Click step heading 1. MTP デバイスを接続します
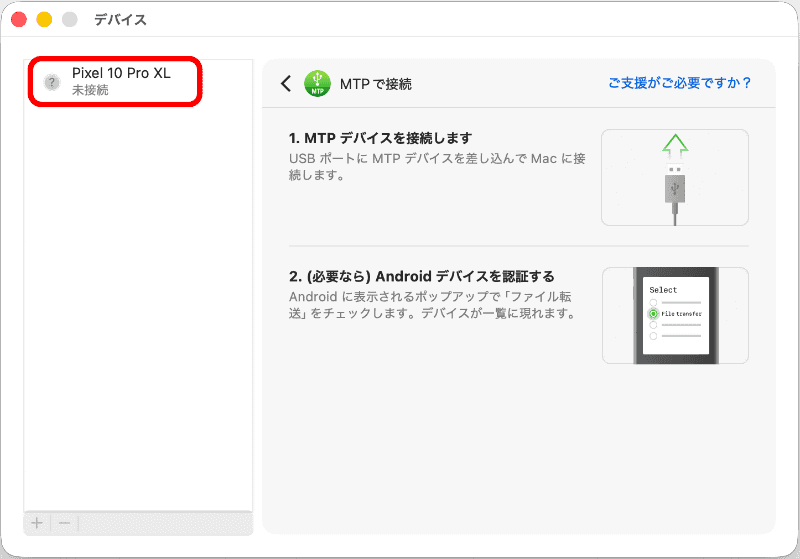 point(380,138)
